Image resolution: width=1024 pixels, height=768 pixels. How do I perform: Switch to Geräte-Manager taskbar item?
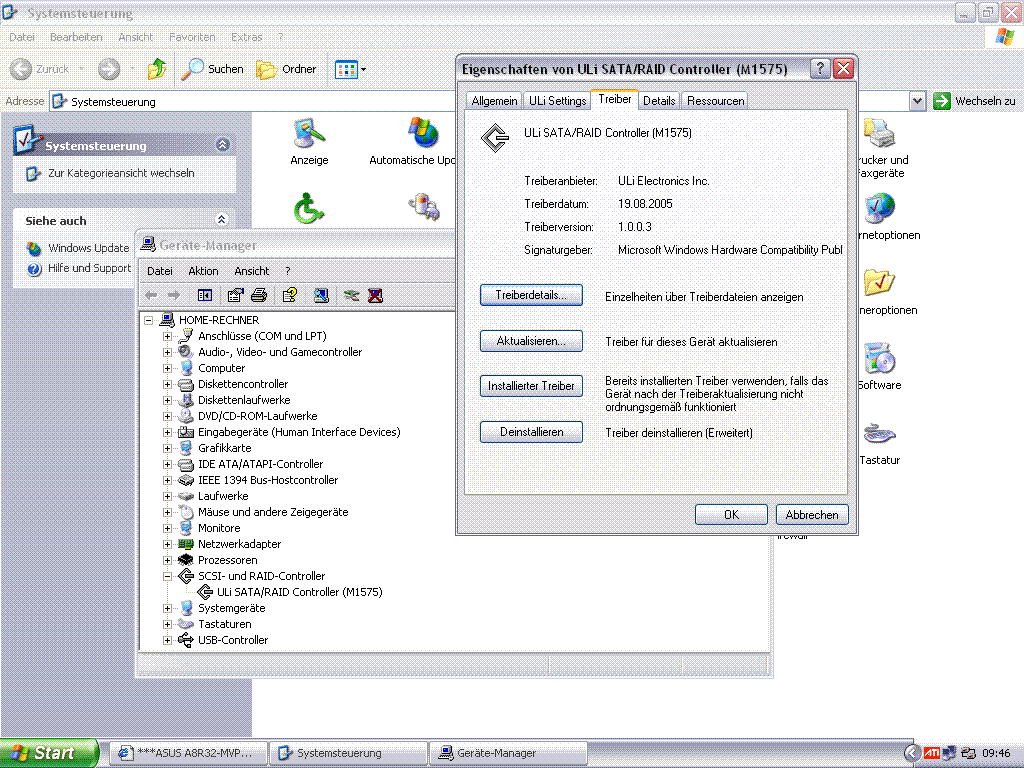tap(508, 753)
